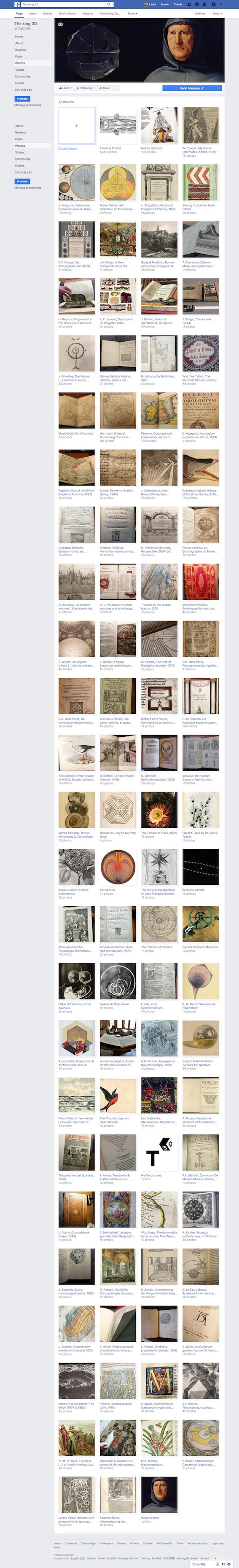
Task: Open the camera icon on cover photo
Action: (x=60, y=24)
